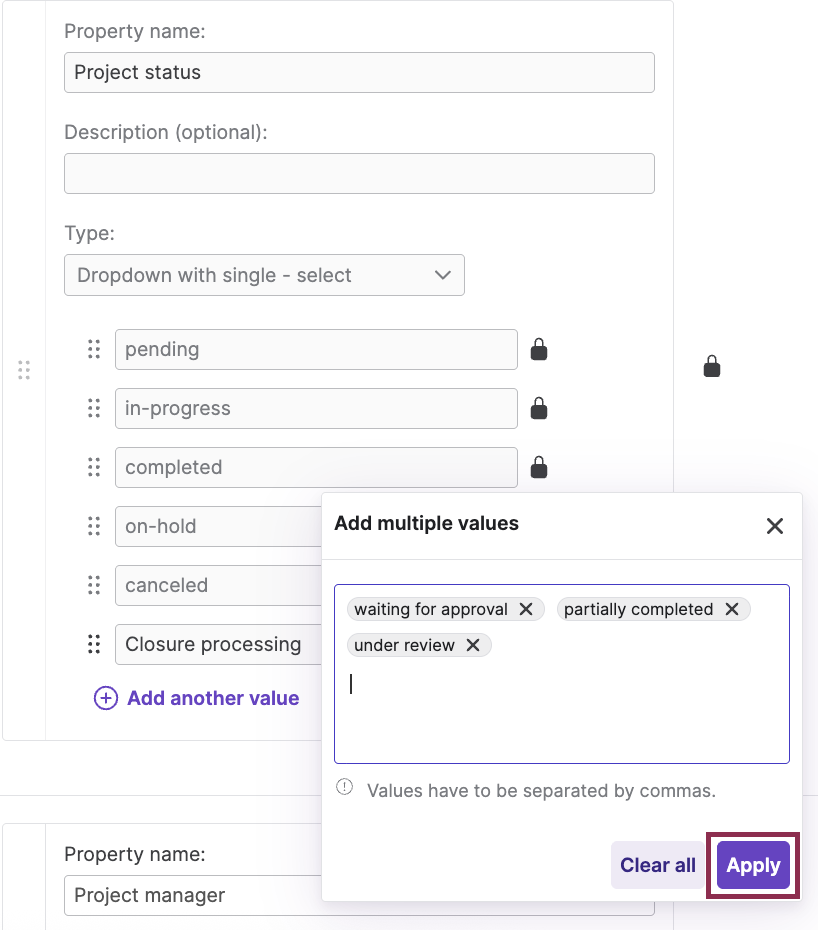Viewport: 818px width, 930px height.
Task: Grab the drag handle beside on-hold
Action: click(94, 526)
